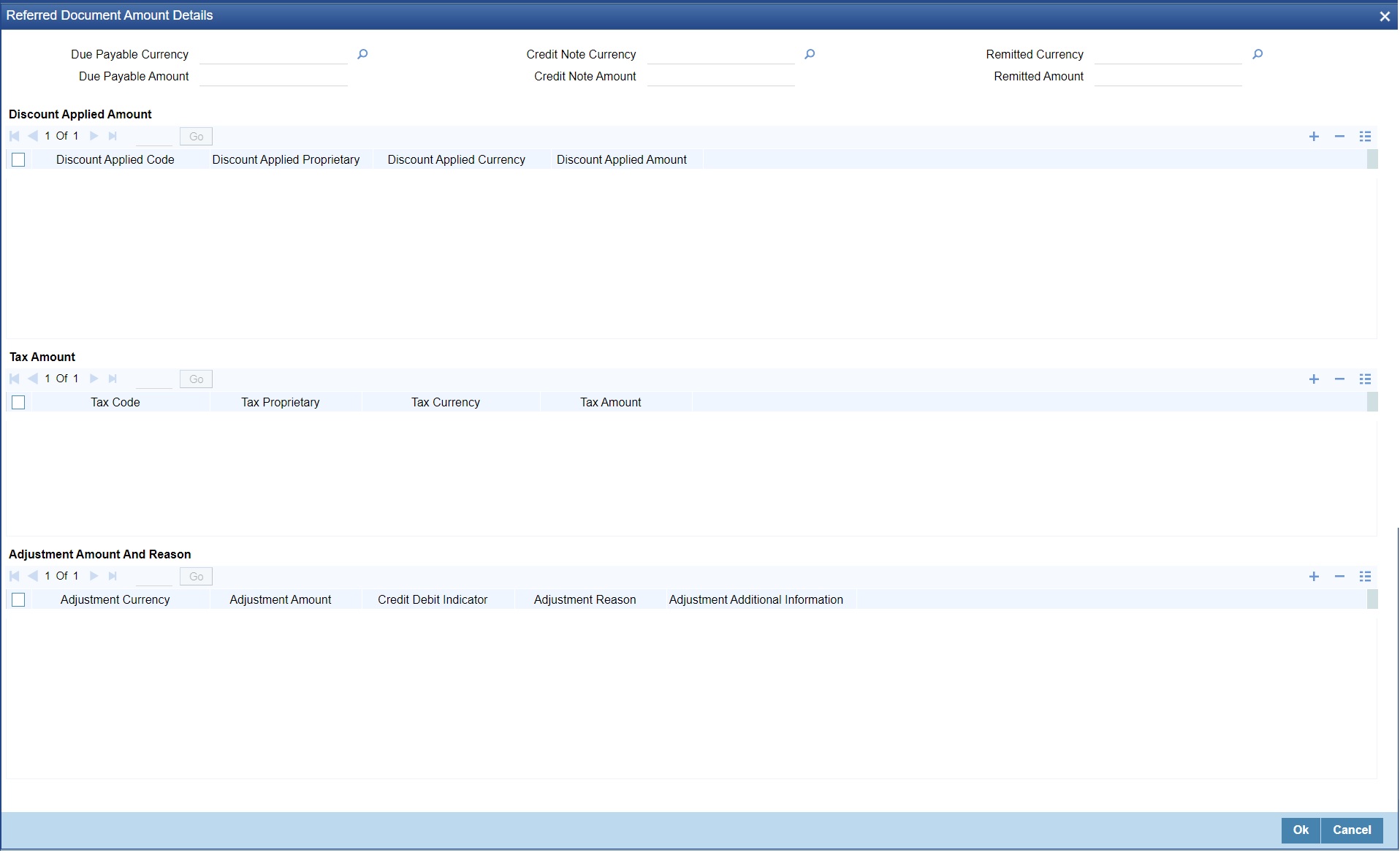Select the Tax Proprietary column header
Screen dimensions: 1400x853
click(x=281, y=402)
